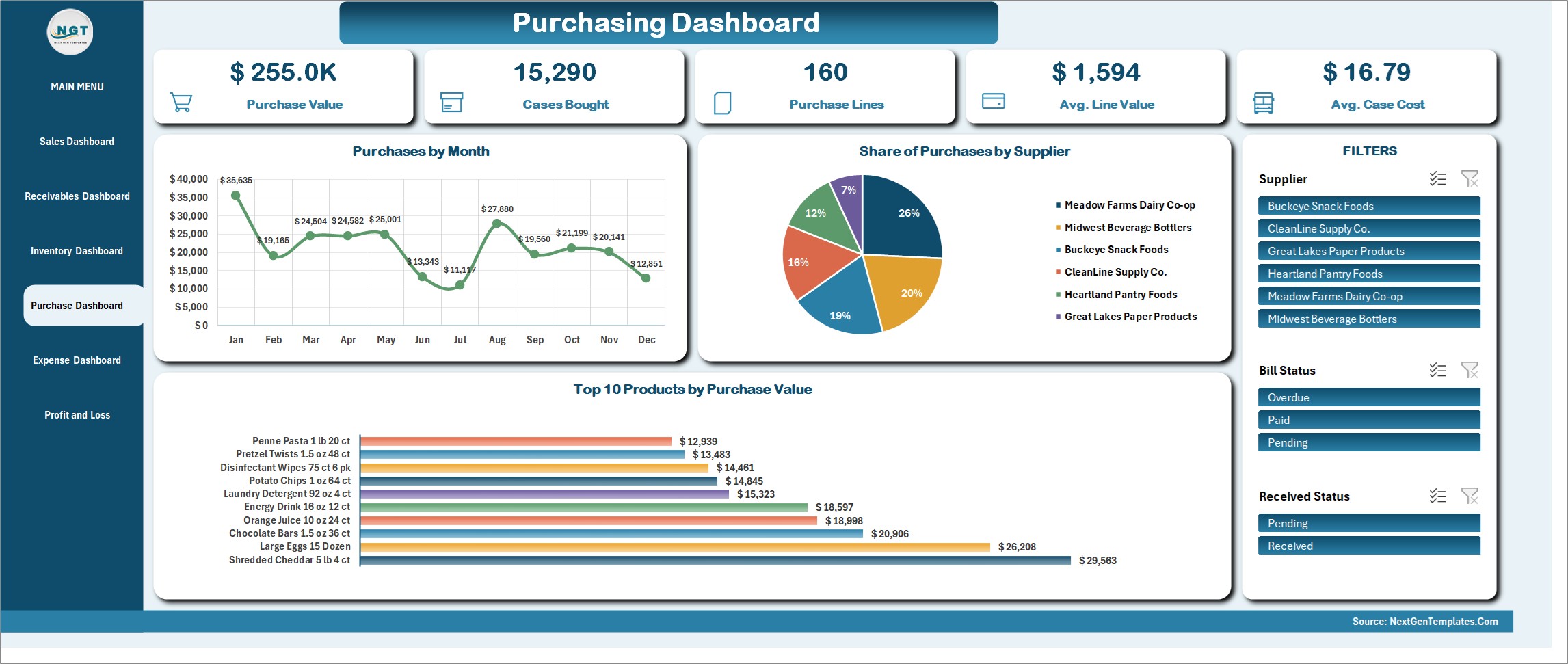Filter by supplier CleanLine Supply Co.
1568x664 pixels.
click(1369, 228)
